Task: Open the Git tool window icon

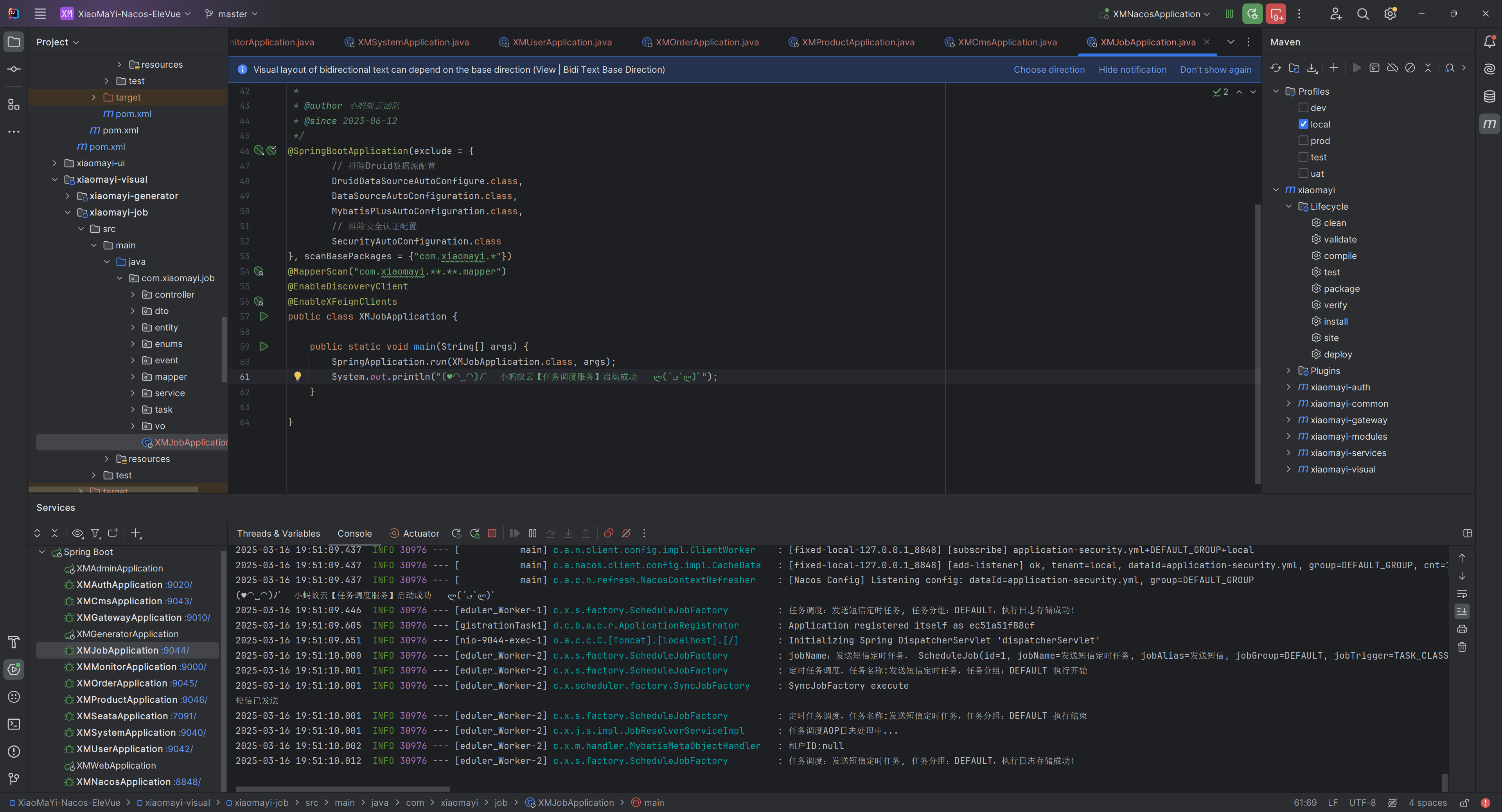Action: point(14,779)
